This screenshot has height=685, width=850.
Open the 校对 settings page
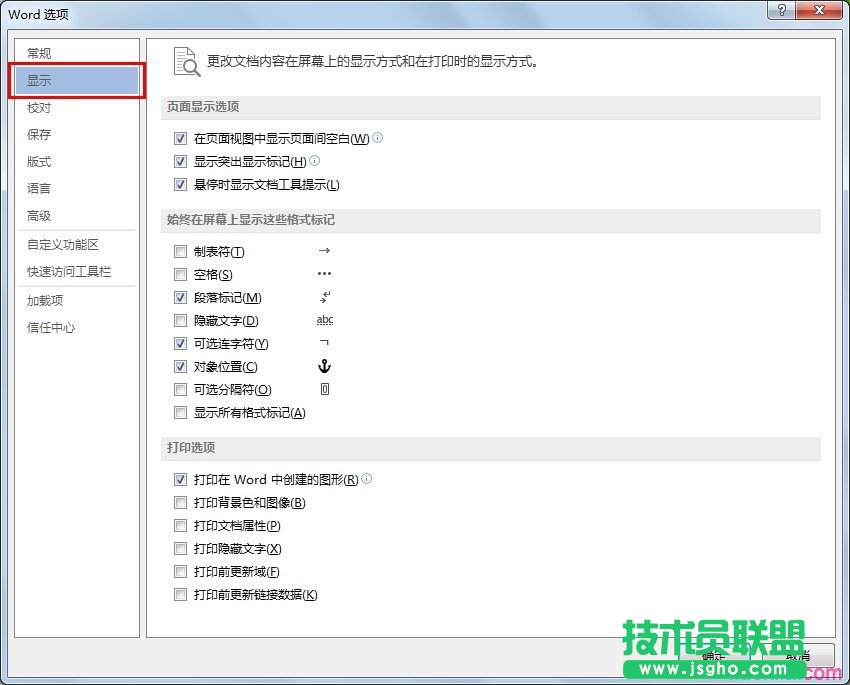coord(39,108)
